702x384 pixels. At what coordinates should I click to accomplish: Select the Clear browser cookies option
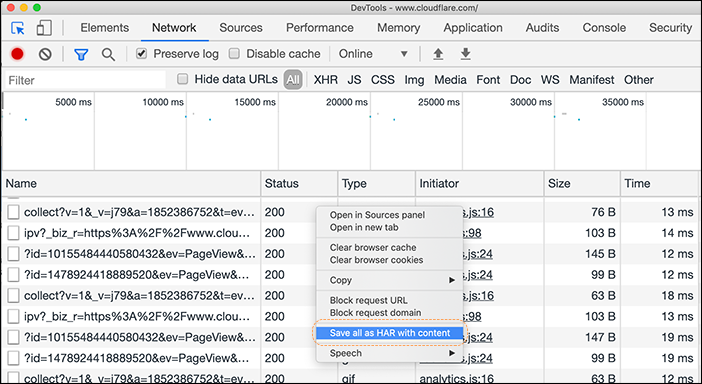tap(377, 260)
